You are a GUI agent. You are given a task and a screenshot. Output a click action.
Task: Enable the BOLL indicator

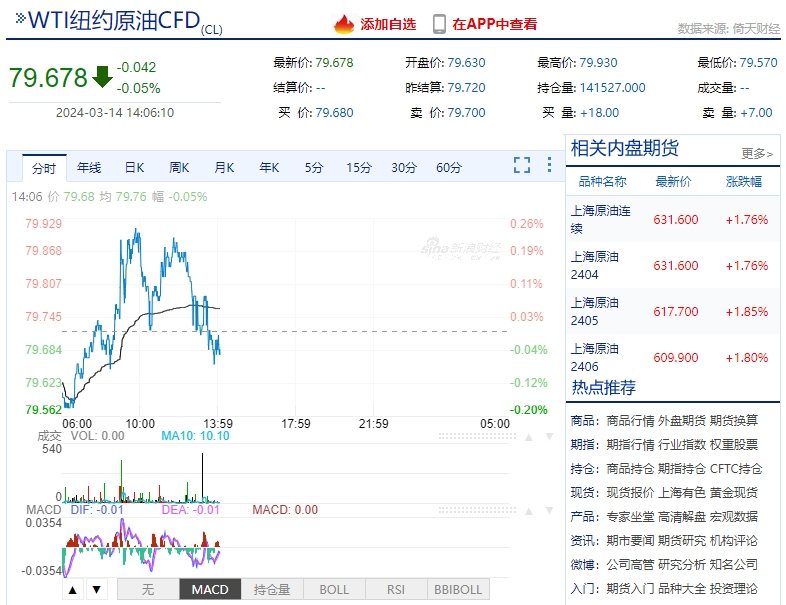[x=334, y=589]
